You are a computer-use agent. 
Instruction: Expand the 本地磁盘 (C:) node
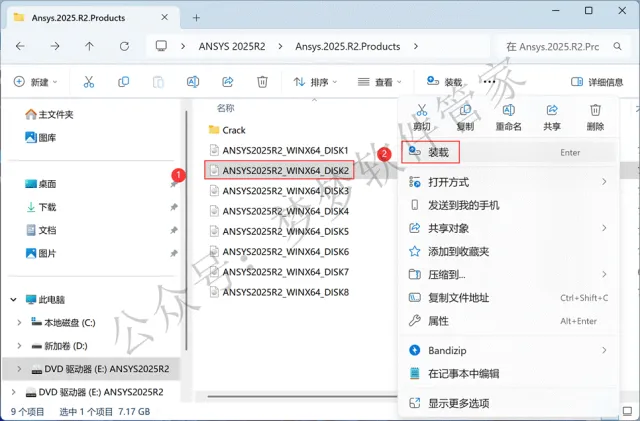point(19,323)
